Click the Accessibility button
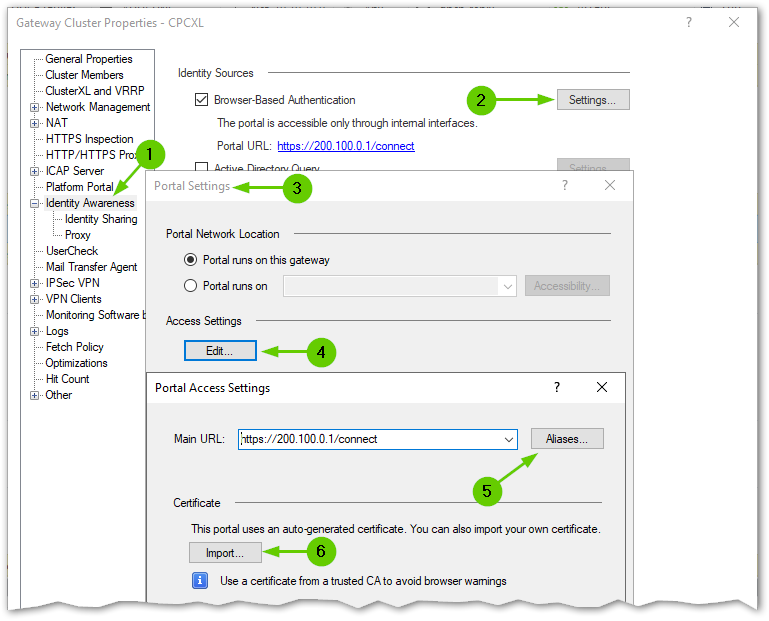769x621 pixels. click(x=567, y=285)
